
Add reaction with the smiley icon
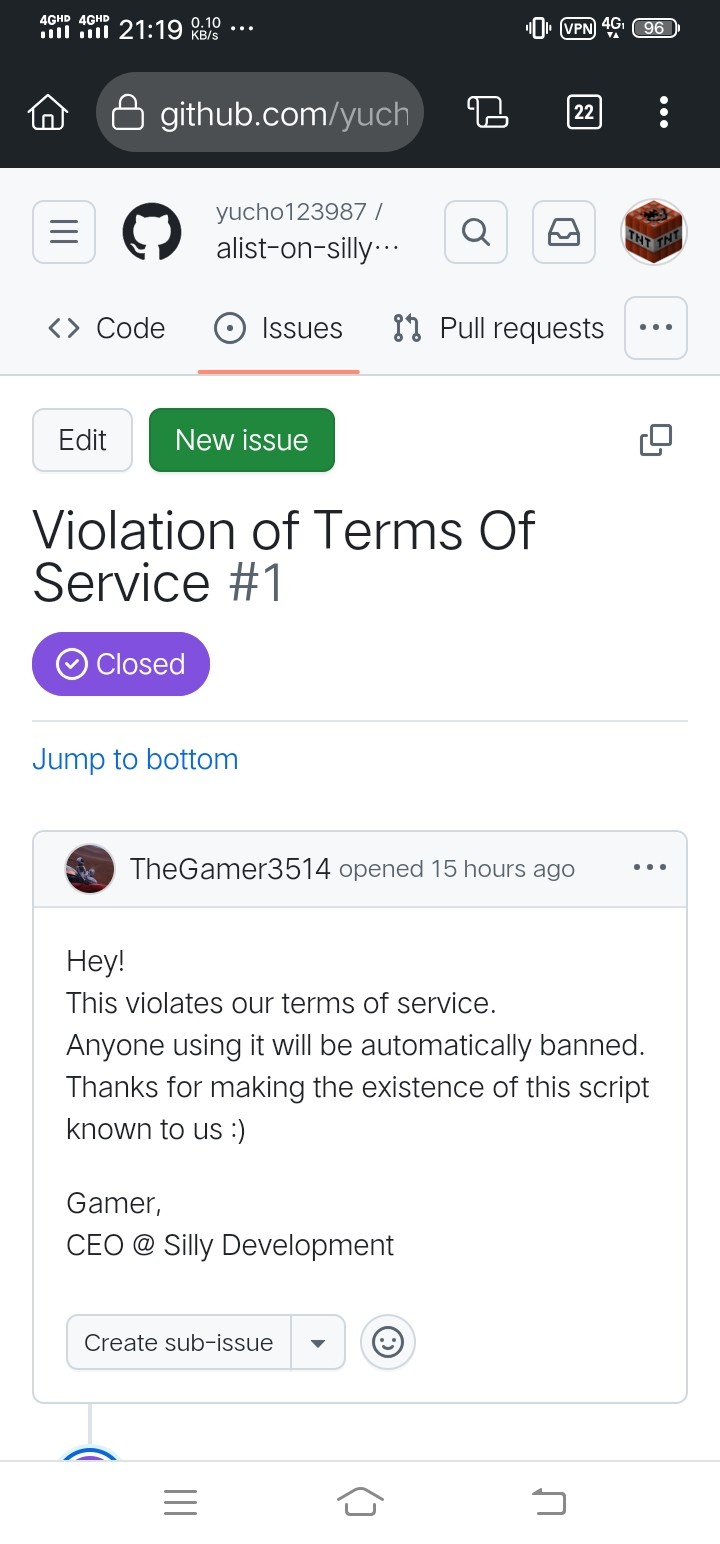(388, 1342)
